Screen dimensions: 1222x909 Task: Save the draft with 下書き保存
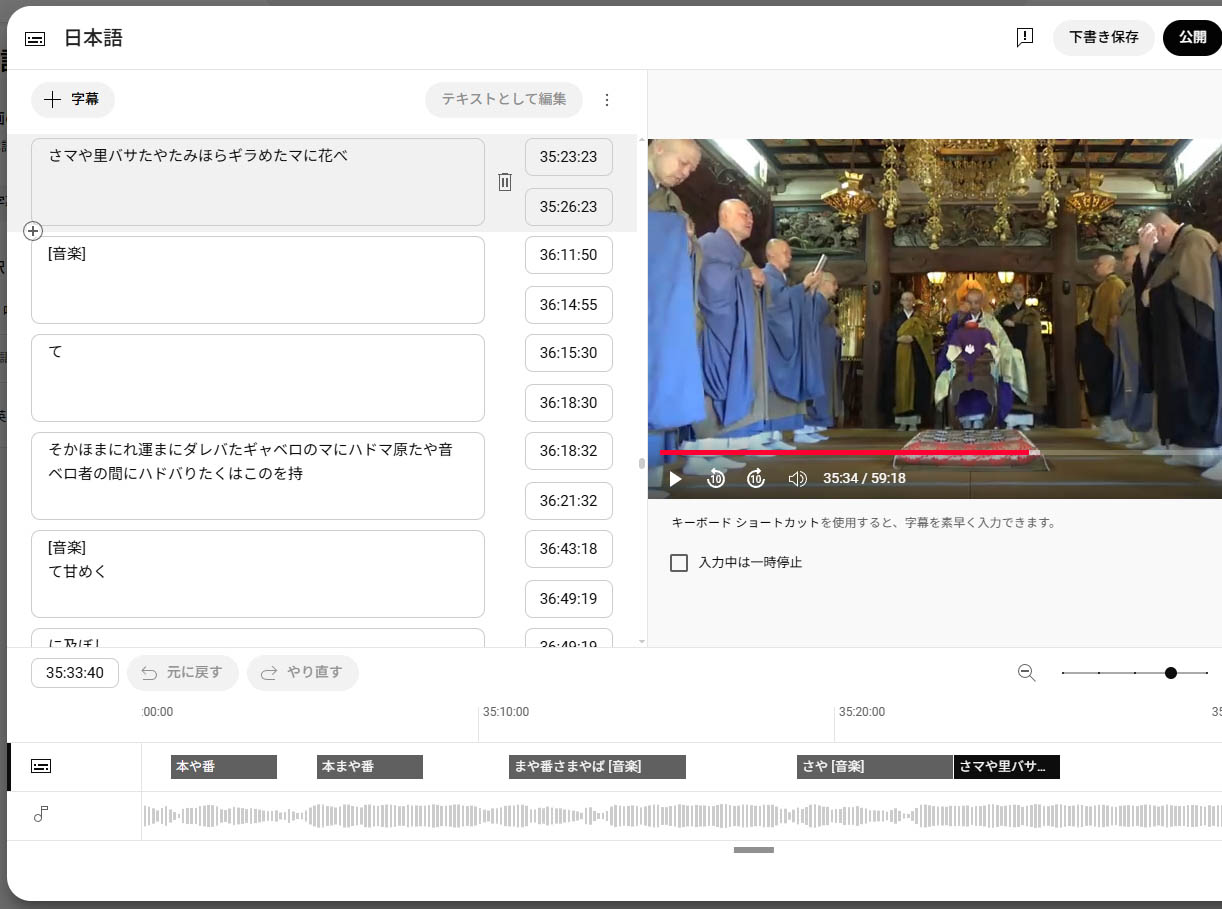coord(1104,37)
